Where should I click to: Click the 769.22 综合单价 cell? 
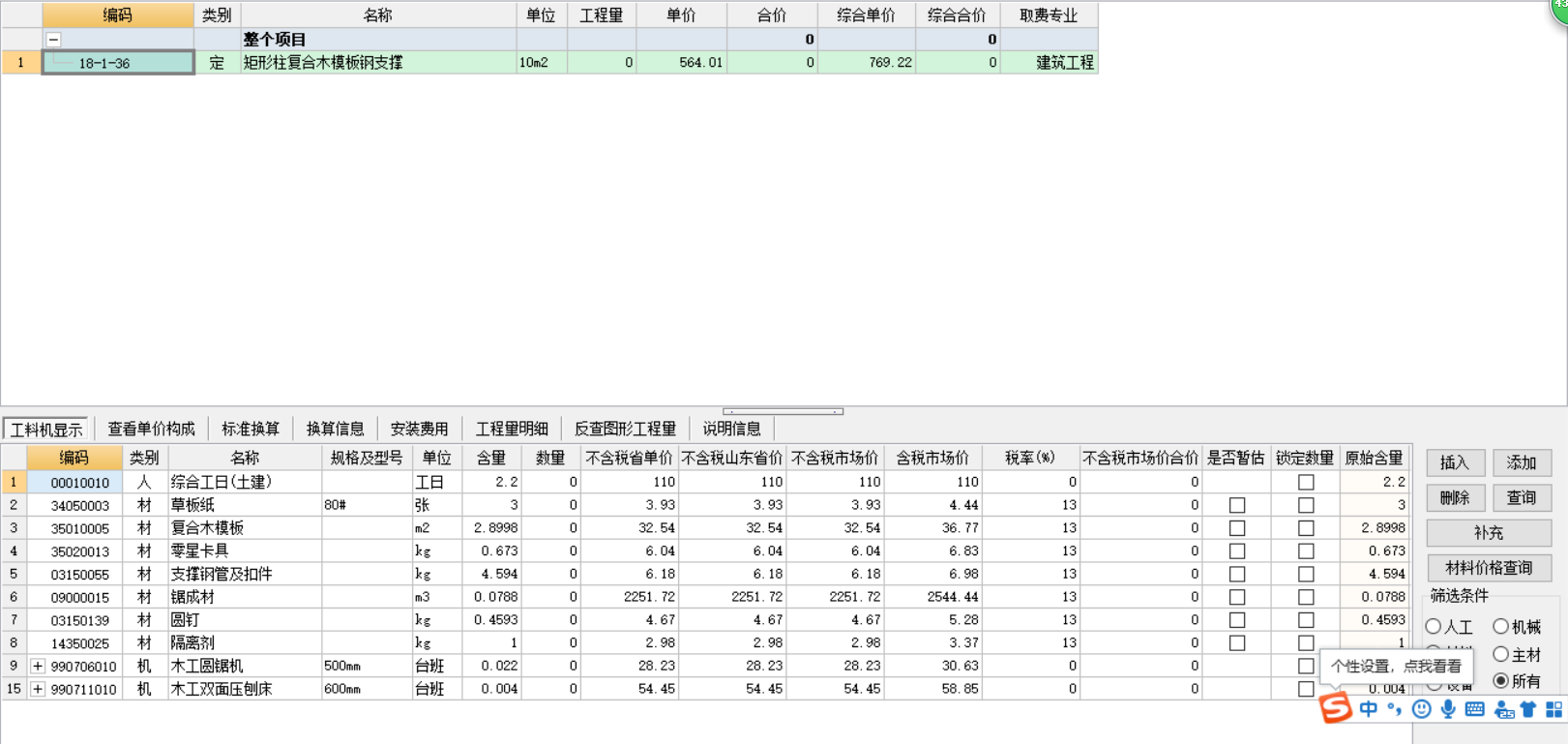click(x=867, y=63)
